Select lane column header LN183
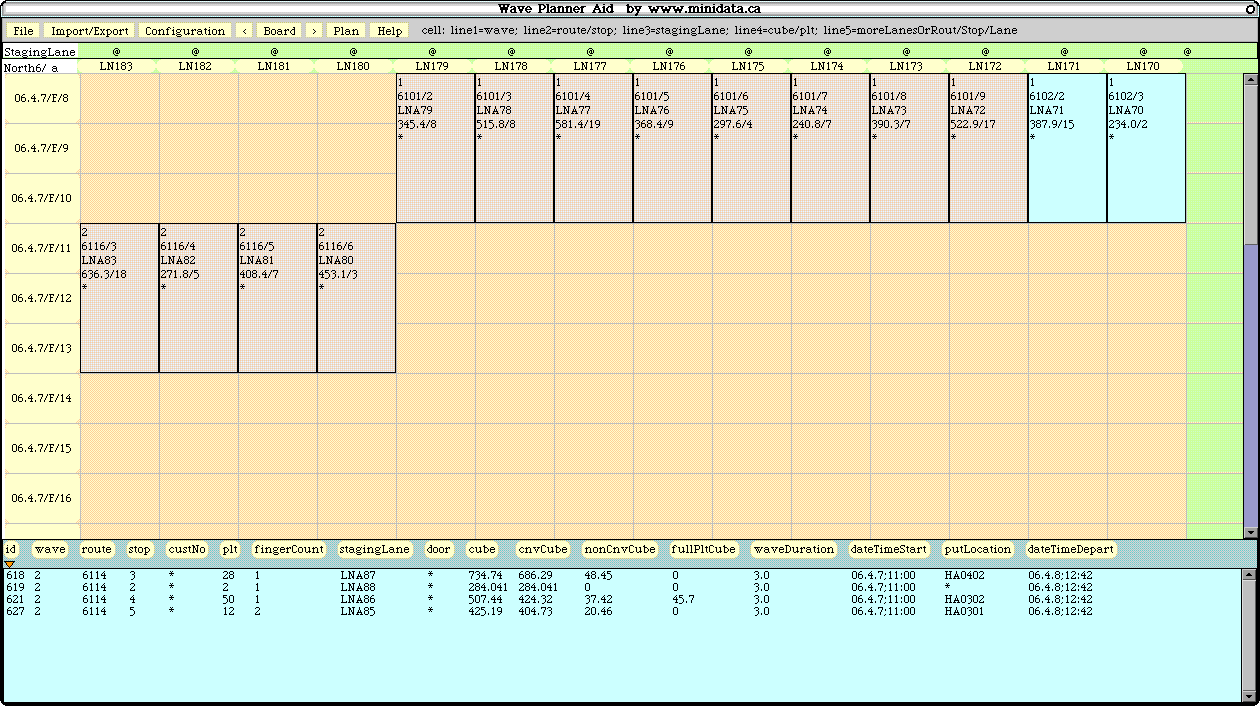This screenshot has width=1260, height=706. pyautogui.click(x=116, y=66)
